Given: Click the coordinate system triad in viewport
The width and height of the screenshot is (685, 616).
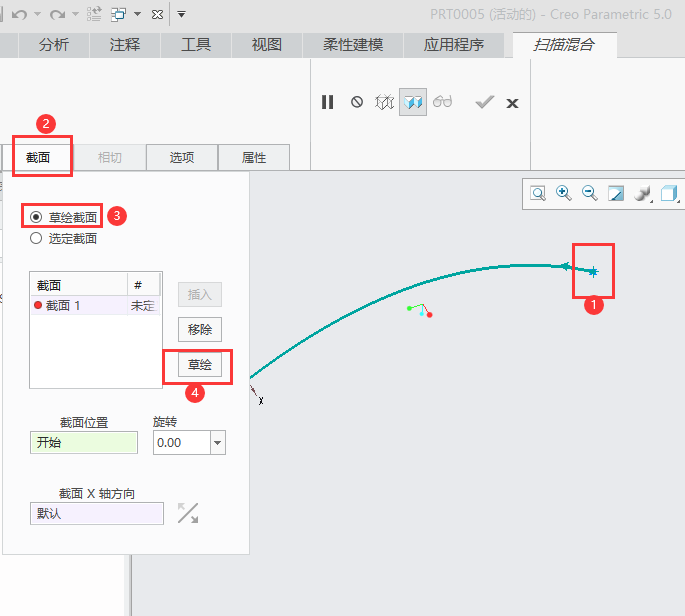Looking at the screenshot, I should 420,310.
